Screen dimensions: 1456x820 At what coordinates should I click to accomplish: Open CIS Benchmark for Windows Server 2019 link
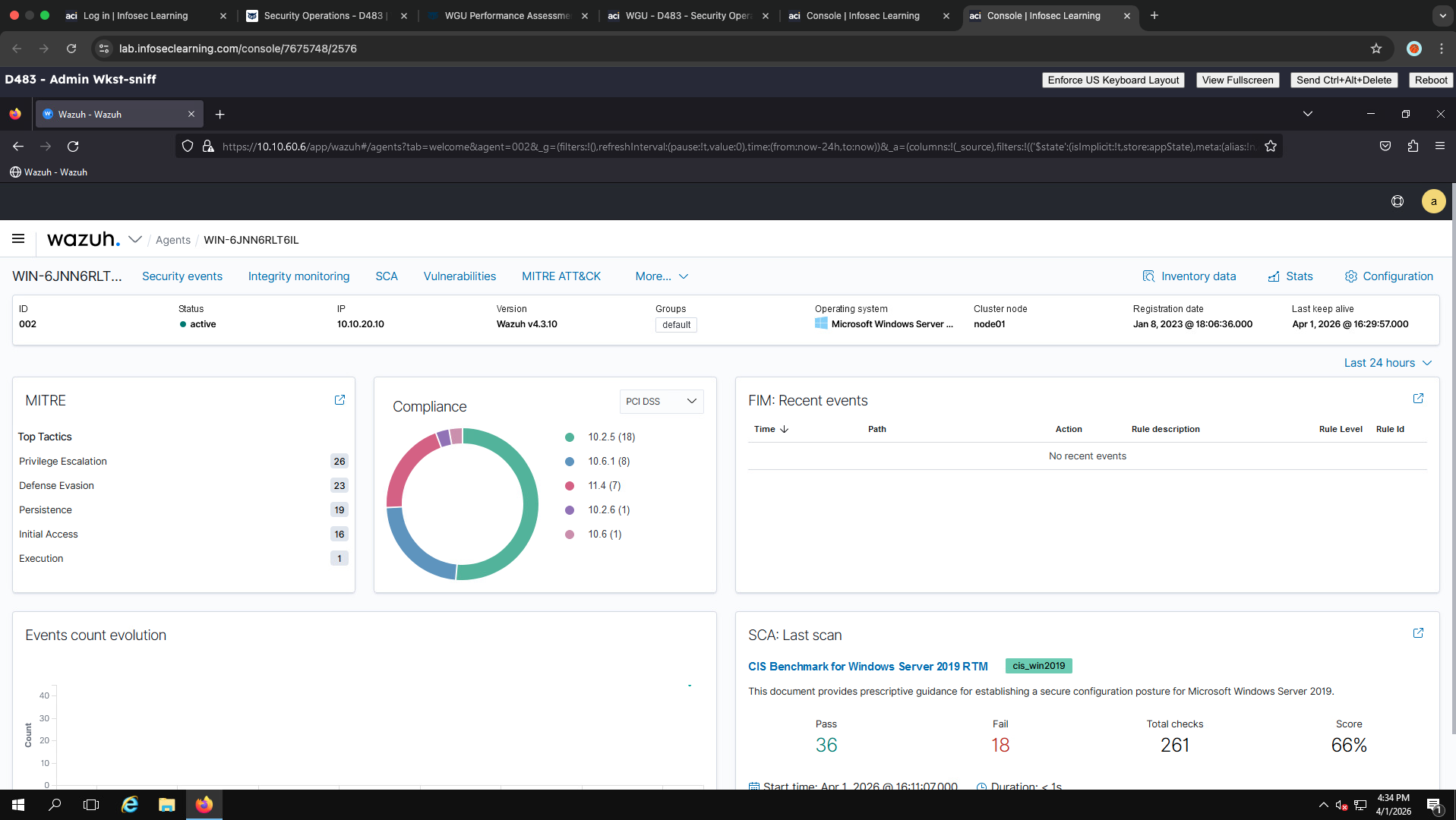(x=867, y=666)
